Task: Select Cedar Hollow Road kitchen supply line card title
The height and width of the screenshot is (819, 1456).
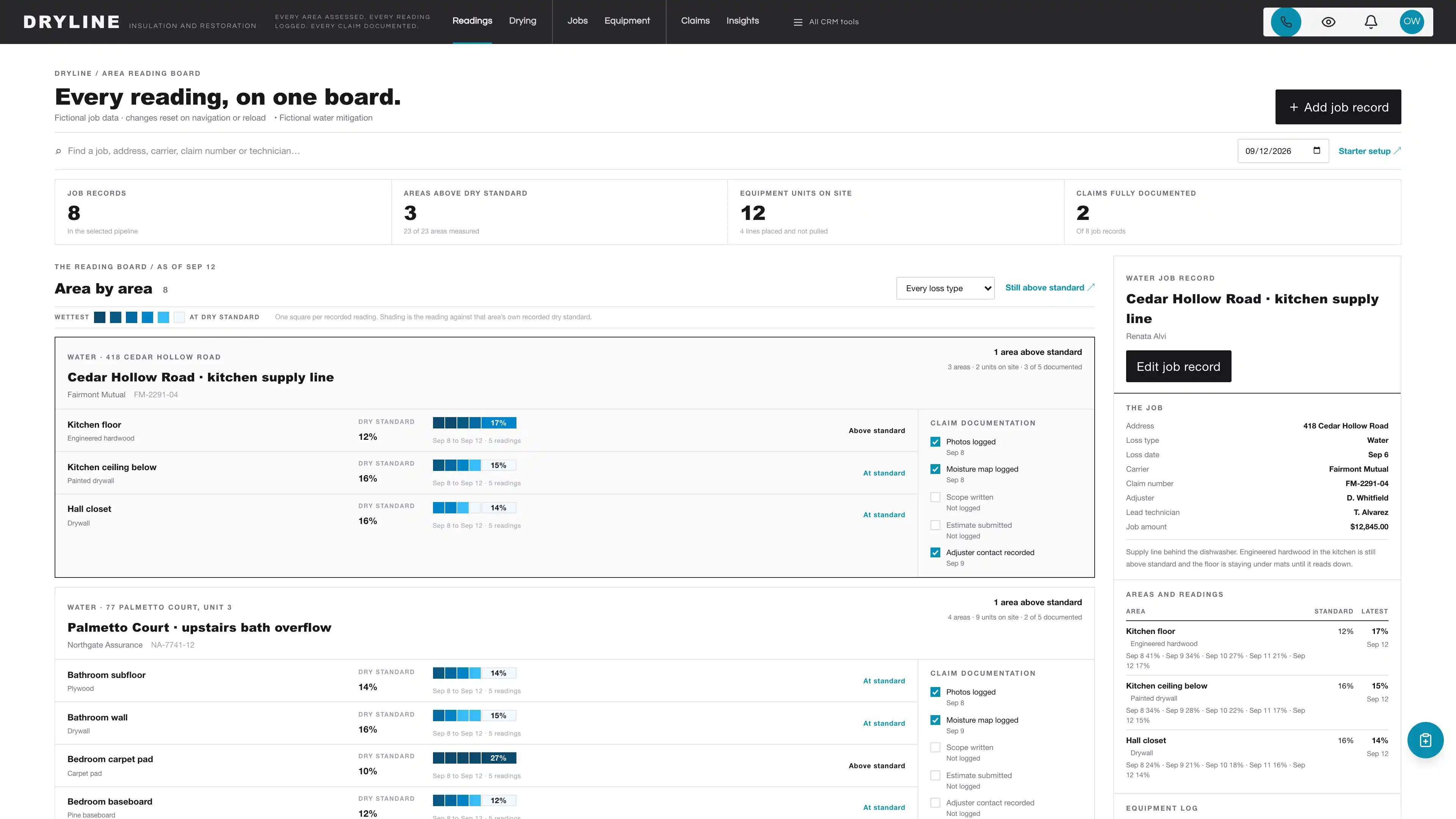Action: tap(200, 377)
